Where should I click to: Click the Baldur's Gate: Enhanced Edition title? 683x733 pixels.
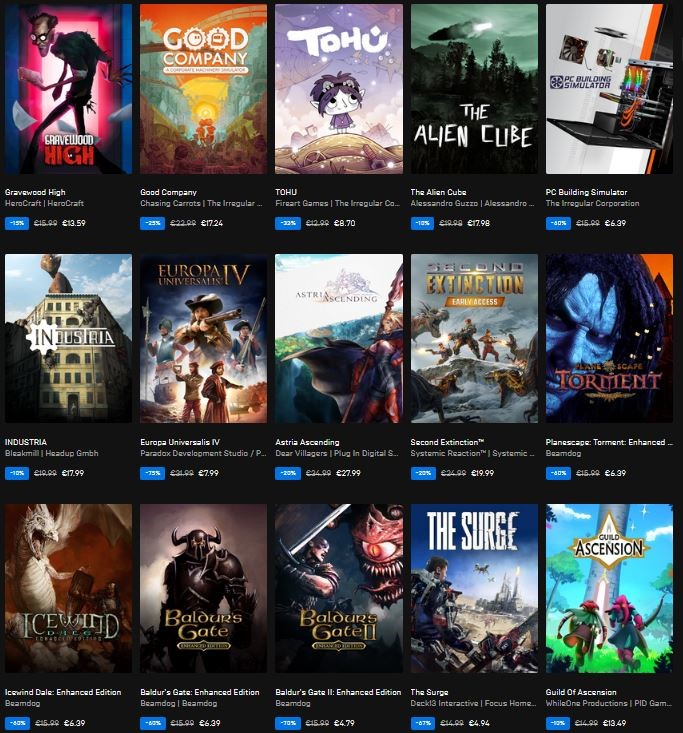[200, 692]
